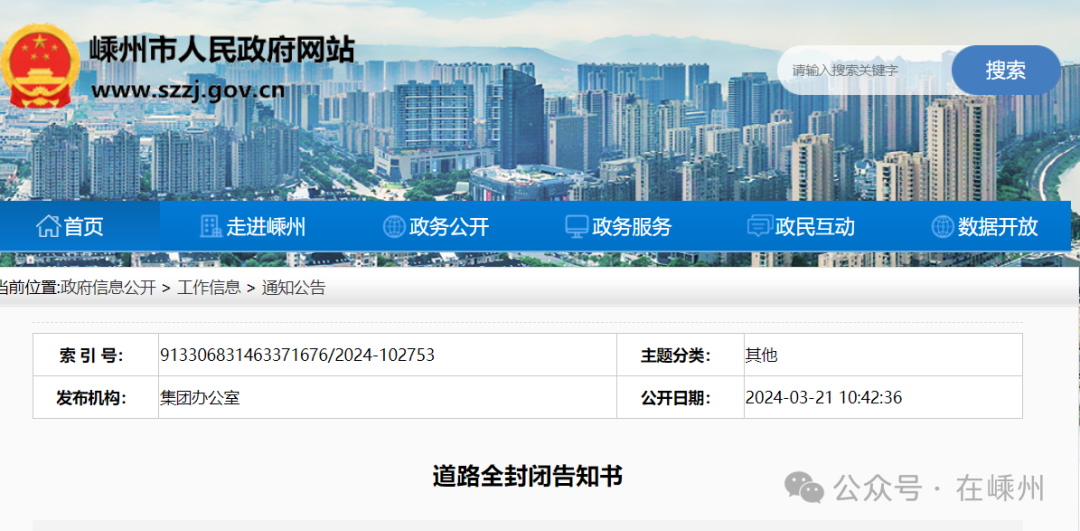Click the building icon beside 走进嵊州
The width and height of the screenshot is (1080, 531).
tap(210, 227)
